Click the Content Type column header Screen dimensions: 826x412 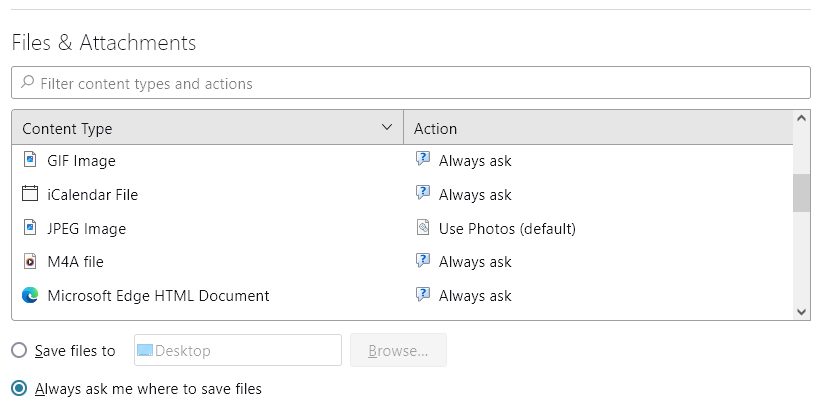200,128
